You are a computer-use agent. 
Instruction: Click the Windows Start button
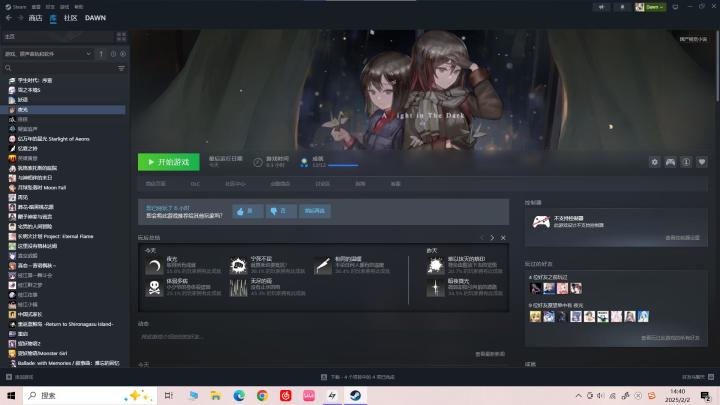click(11, 395)
